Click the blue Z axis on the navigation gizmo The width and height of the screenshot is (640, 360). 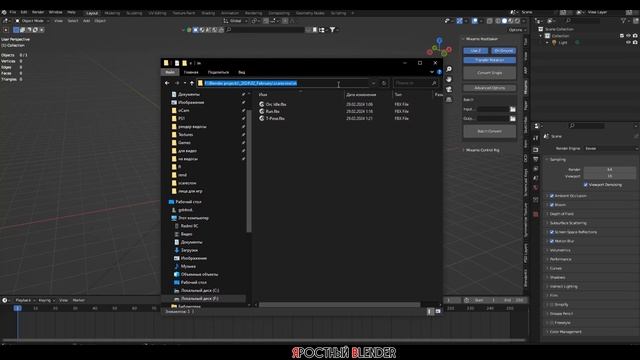pyautogui.click(x=440, y=41)
